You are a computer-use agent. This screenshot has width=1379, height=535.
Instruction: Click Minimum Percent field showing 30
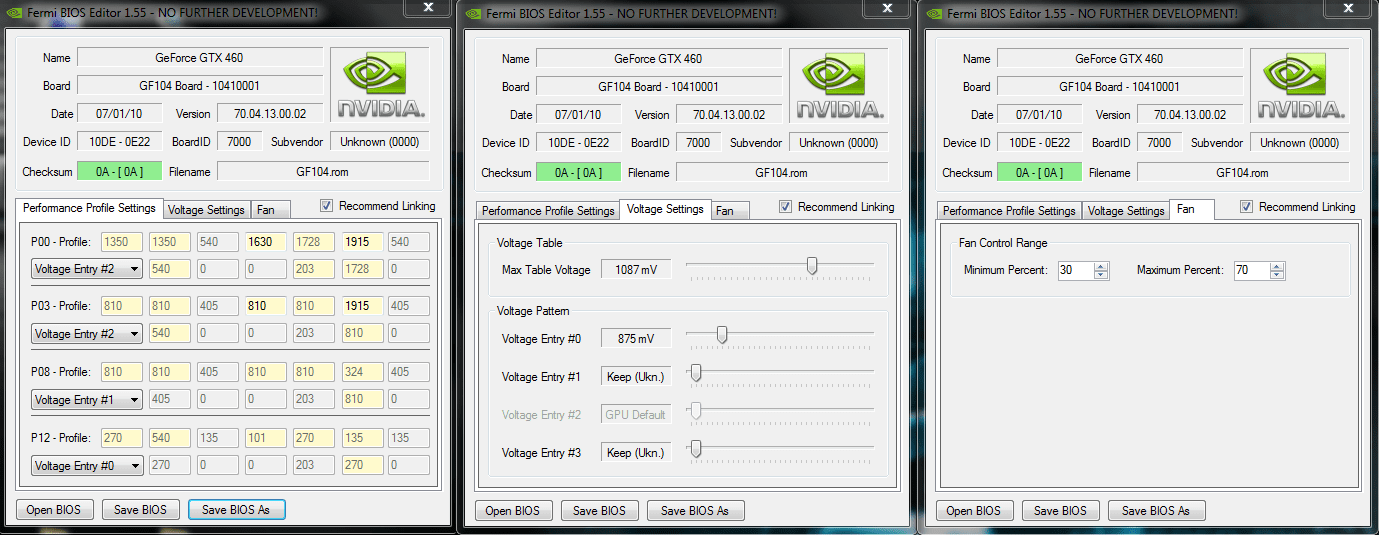1076,270
